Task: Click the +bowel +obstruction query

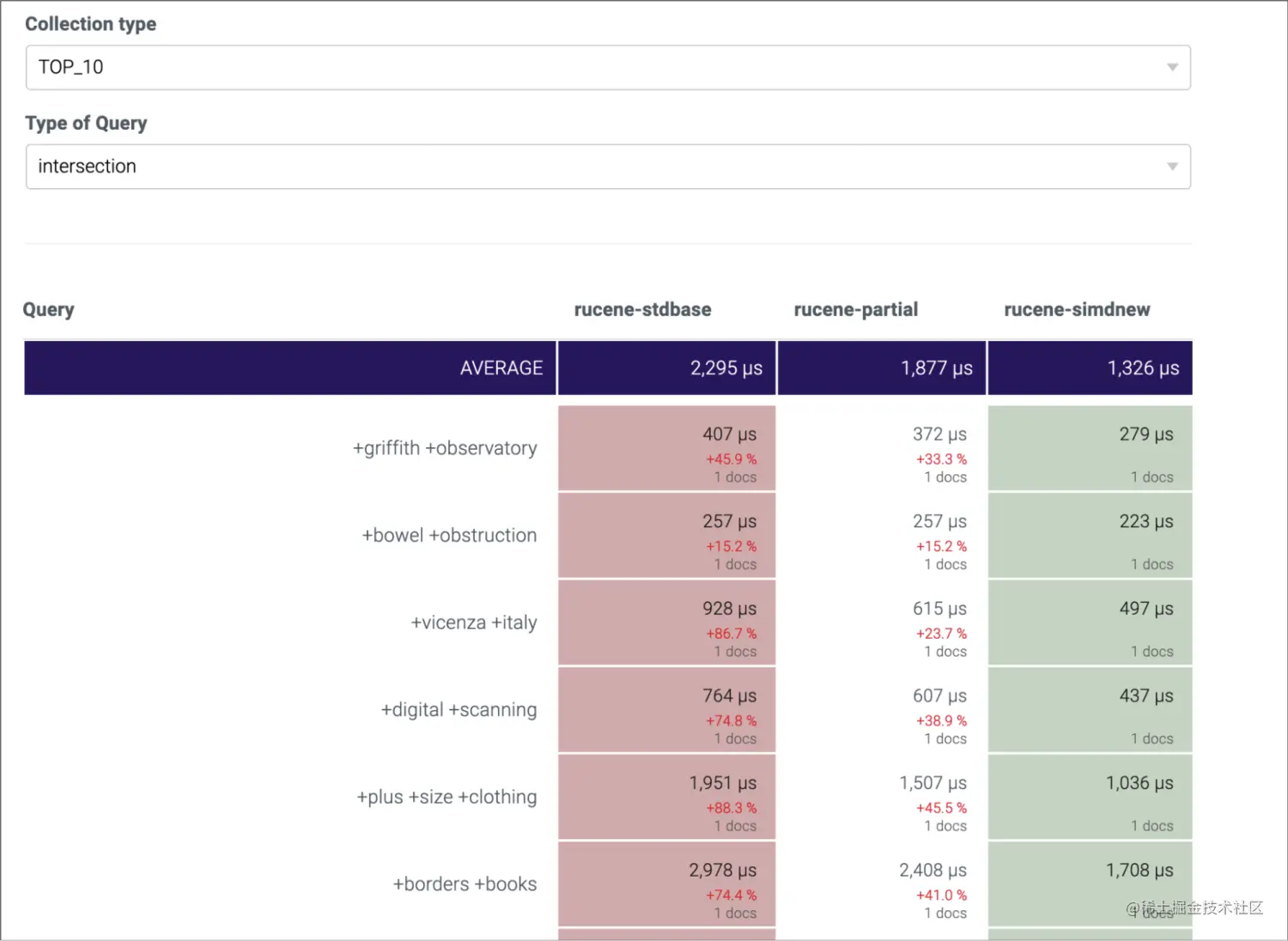Action: tap(449, 536)
